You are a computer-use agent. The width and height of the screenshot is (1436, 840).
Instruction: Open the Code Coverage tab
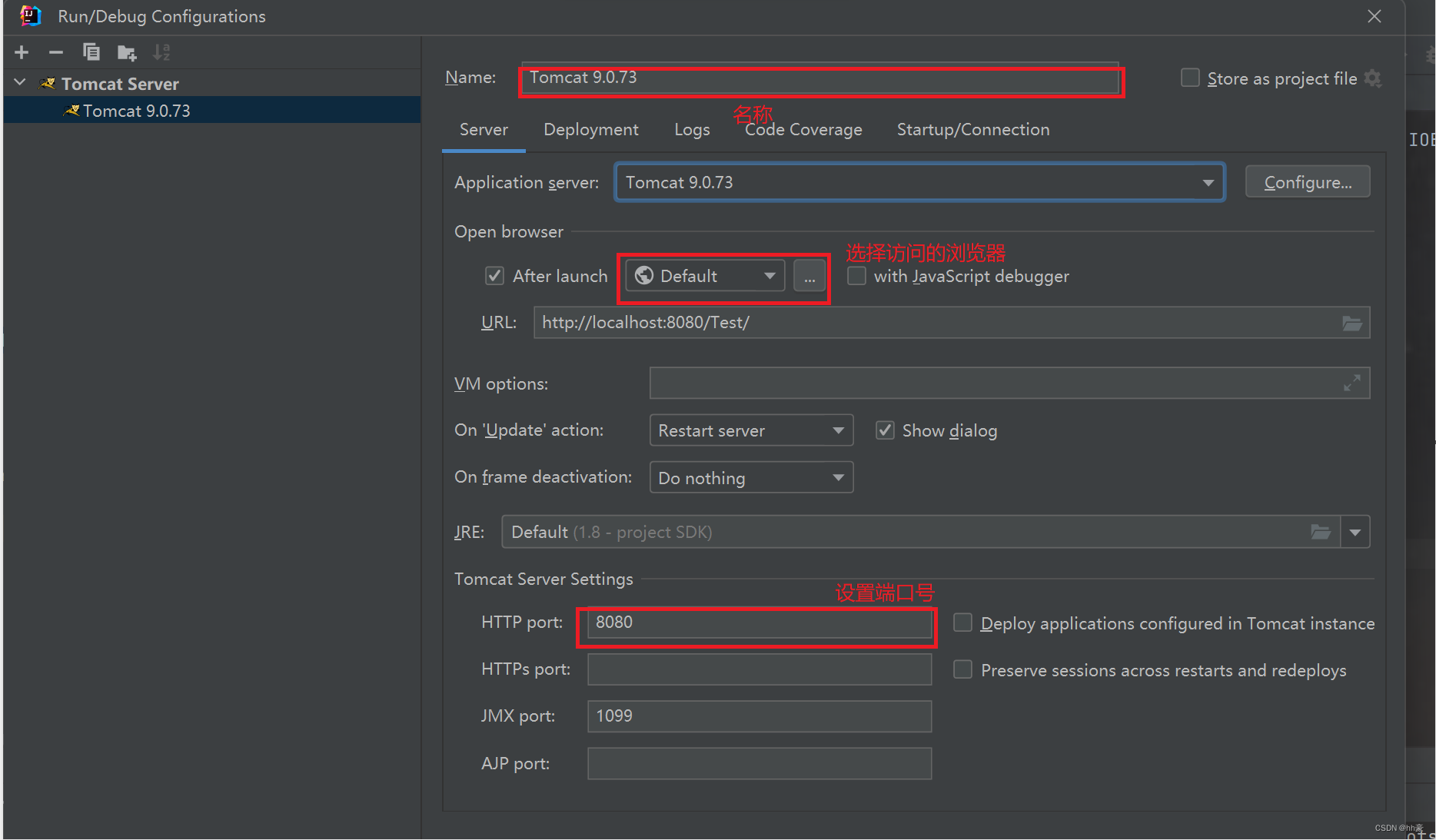[x=803, y=130]
